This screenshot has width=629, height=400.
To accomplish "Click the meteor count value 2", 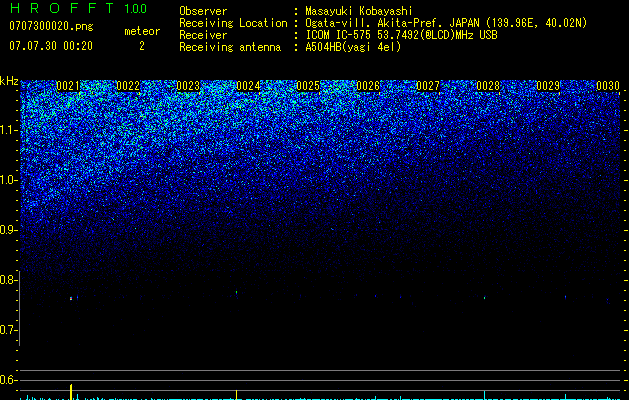I will [142, 46].
